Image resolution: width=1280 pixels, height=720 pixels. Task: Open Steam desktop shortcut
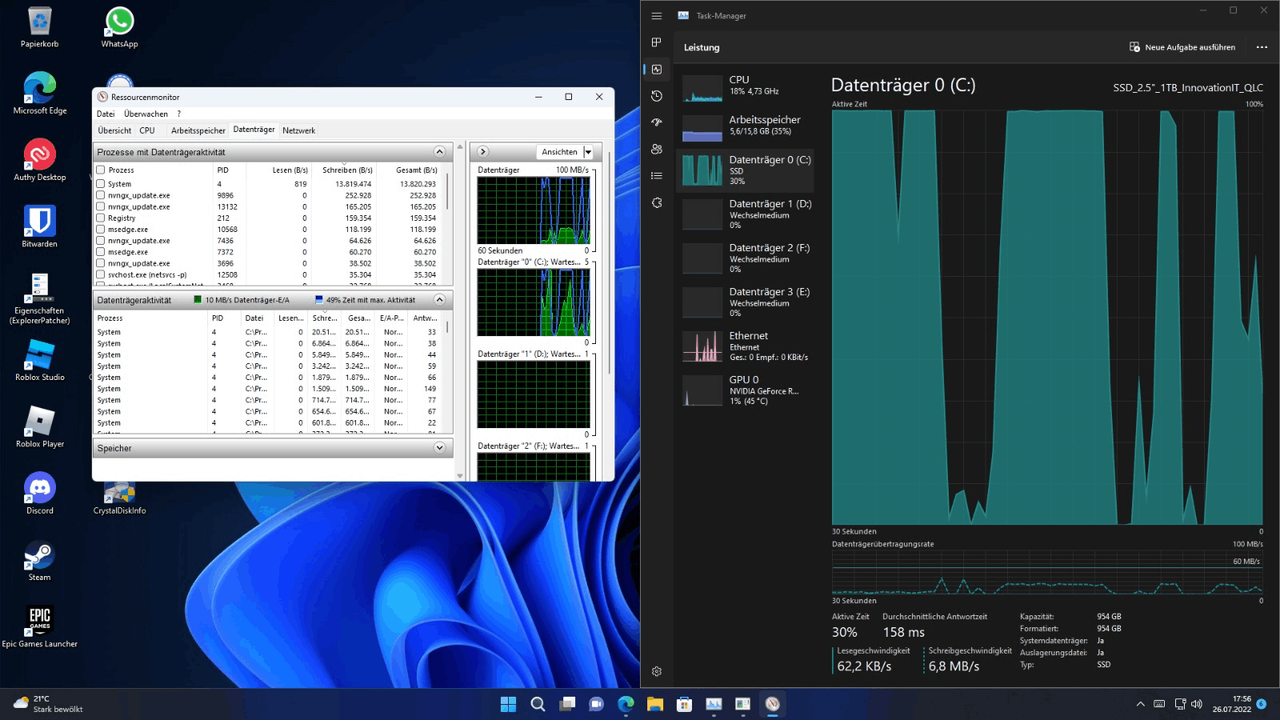click(x=40, y=561)
